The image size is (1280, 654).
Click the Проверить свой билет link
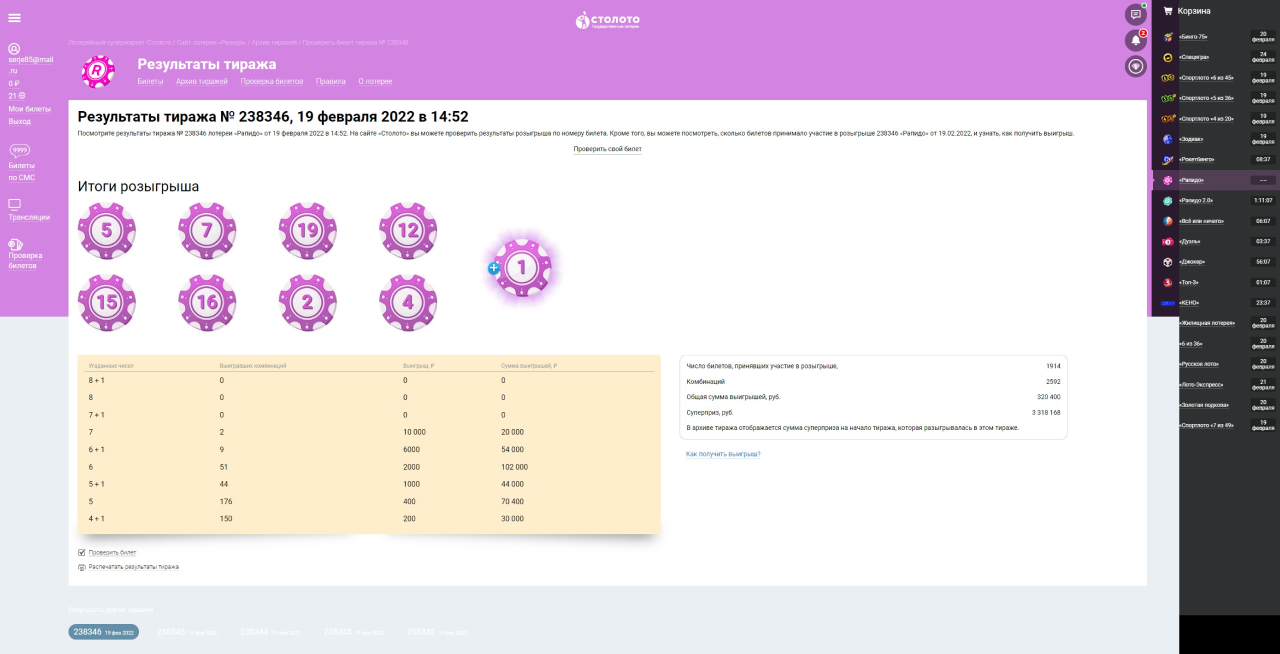(x=607, y=149)
